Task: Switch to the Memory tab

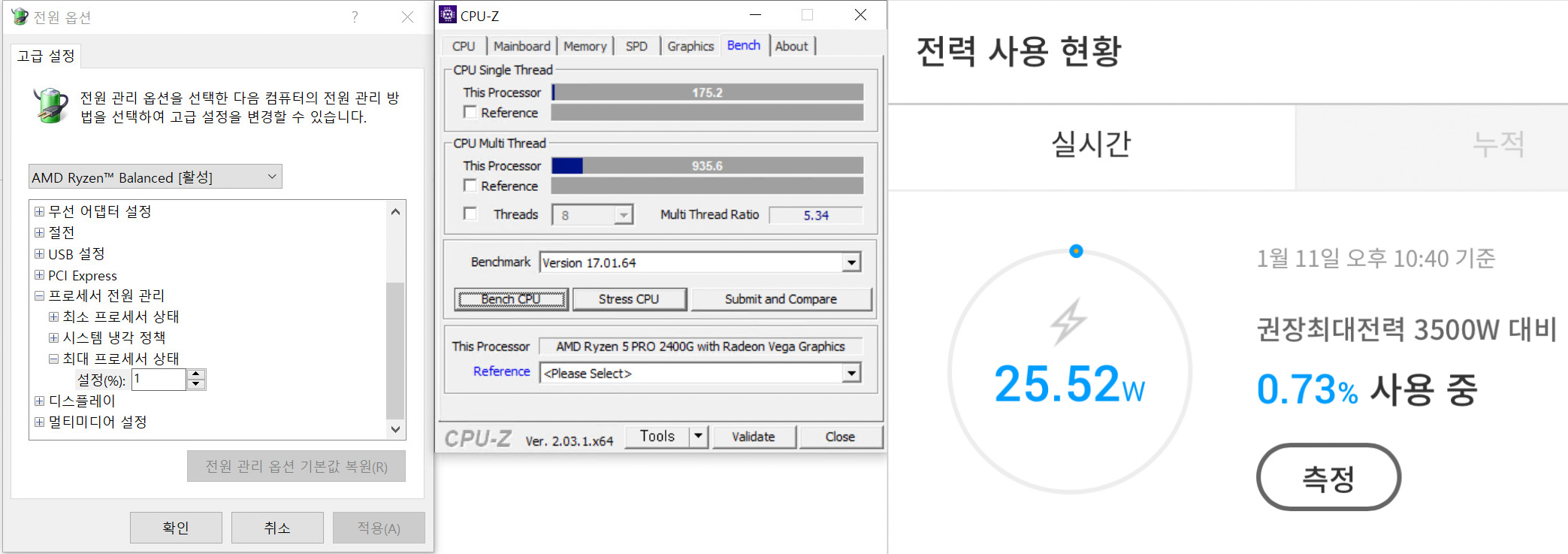Action: (x=585, y=46)
